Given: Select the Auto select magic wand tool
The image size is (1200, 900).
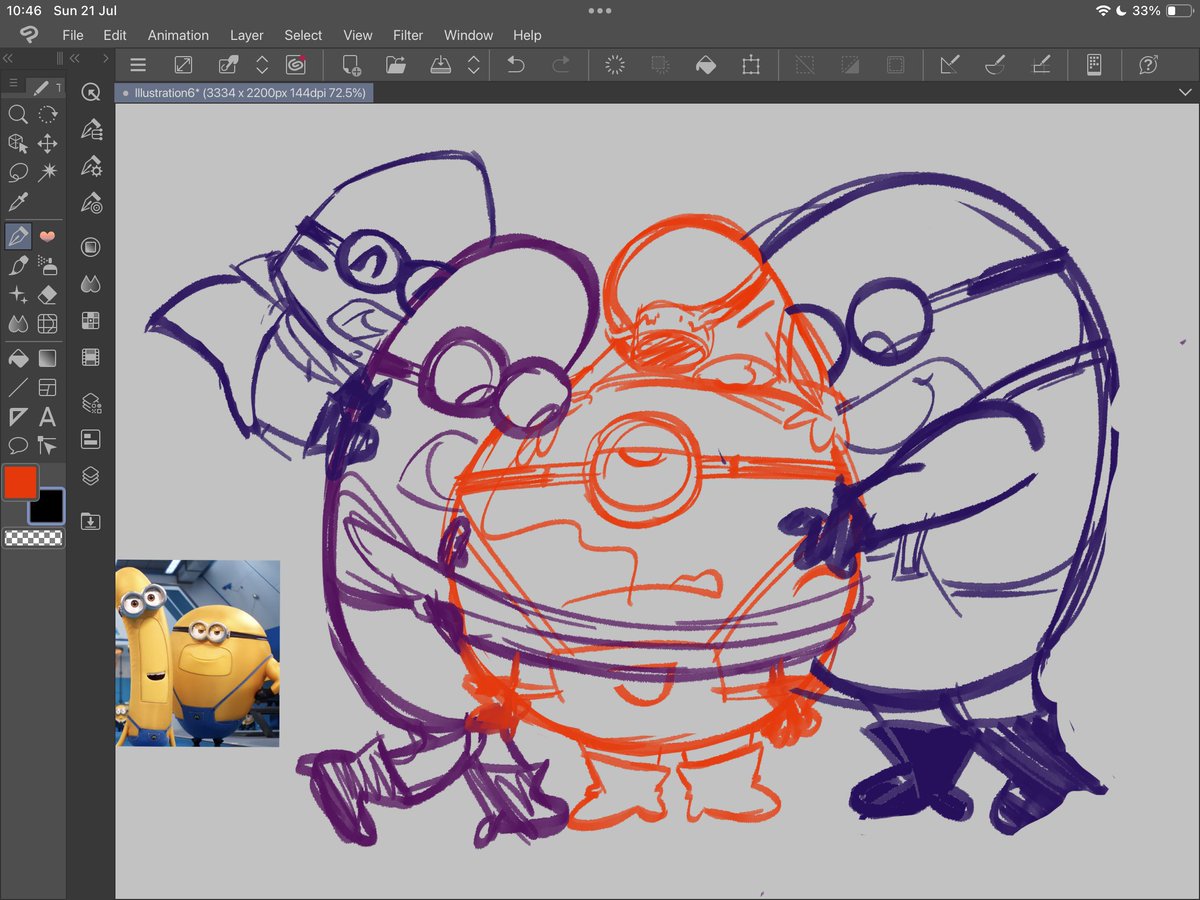Looking at the screenshot, I should click(47, 173).
